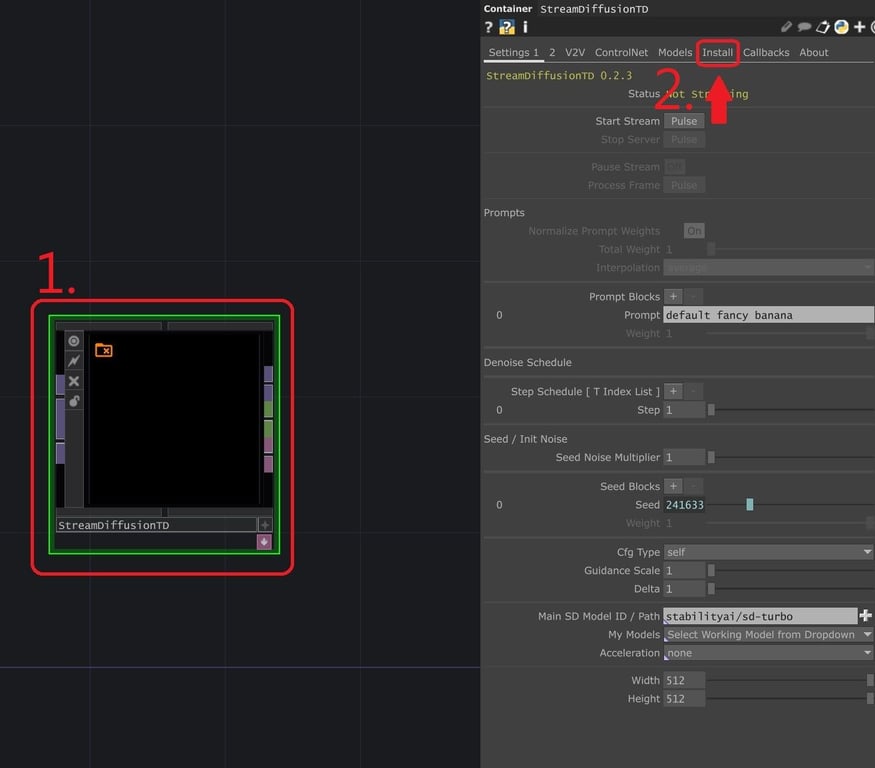Open the Acceleration dropdown

coord(768,653)
